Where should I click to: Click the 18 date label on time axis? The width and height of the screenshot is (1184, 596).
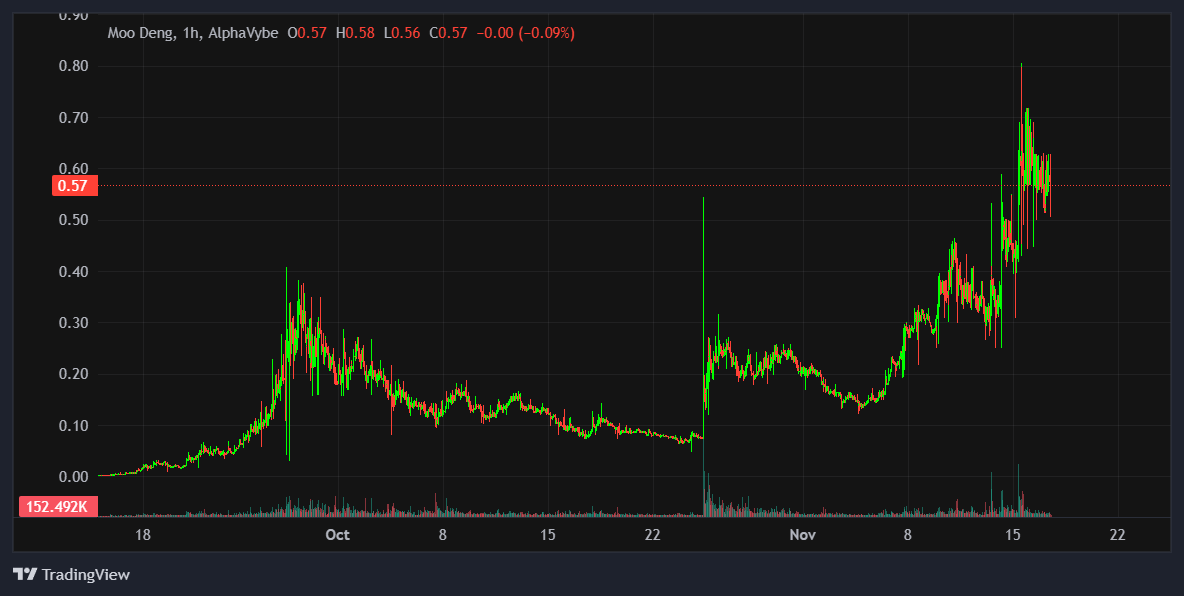pos(143,535)
